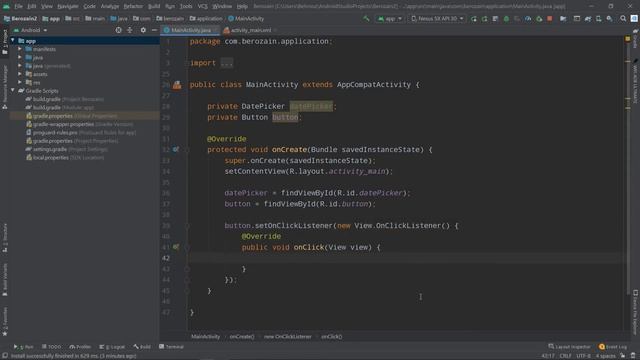The image size is (640, 360).
Task: Open the Navigate menu
Action: click(68, 6)
